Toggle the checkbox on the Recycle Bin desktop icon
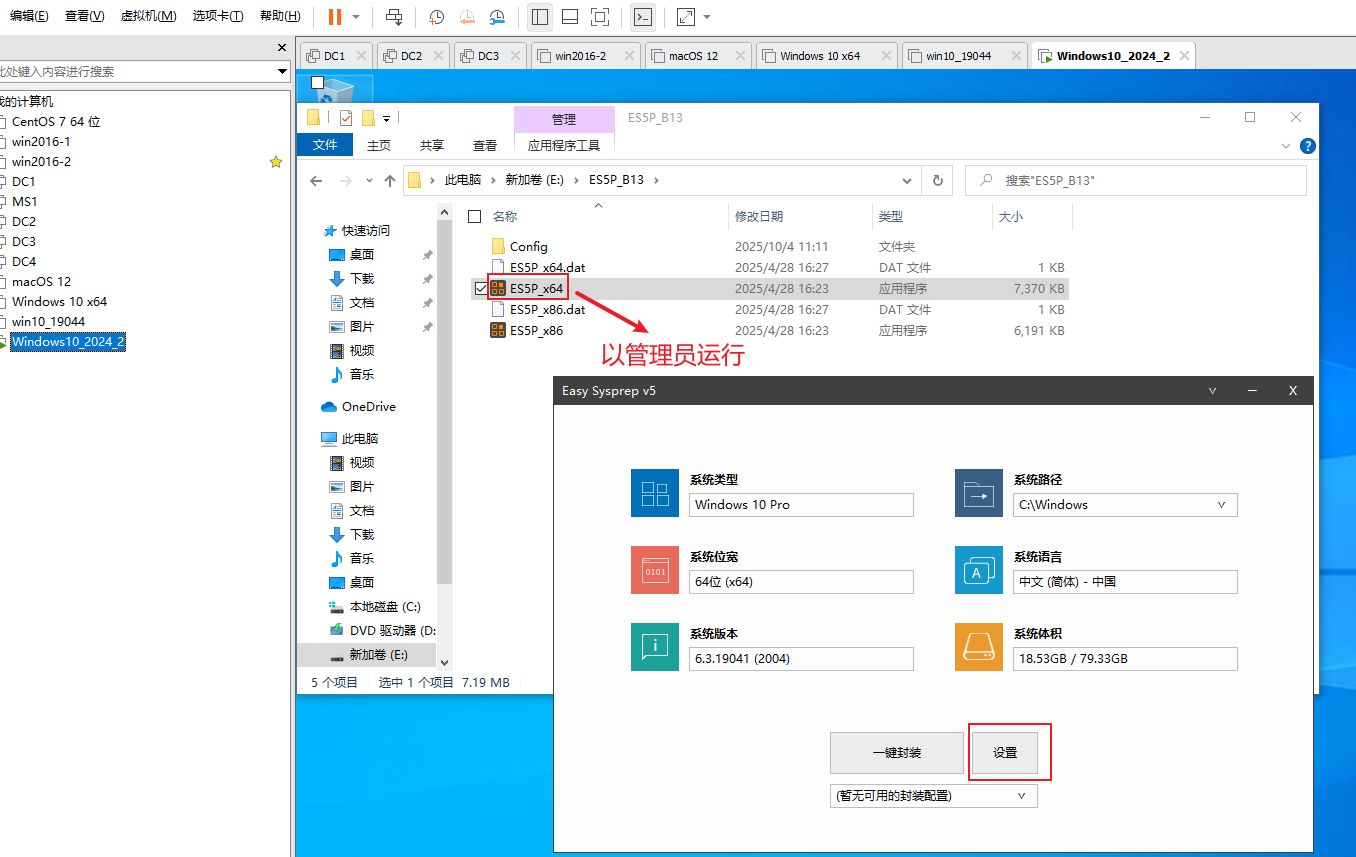The image size is (1356, 857). 317,82
